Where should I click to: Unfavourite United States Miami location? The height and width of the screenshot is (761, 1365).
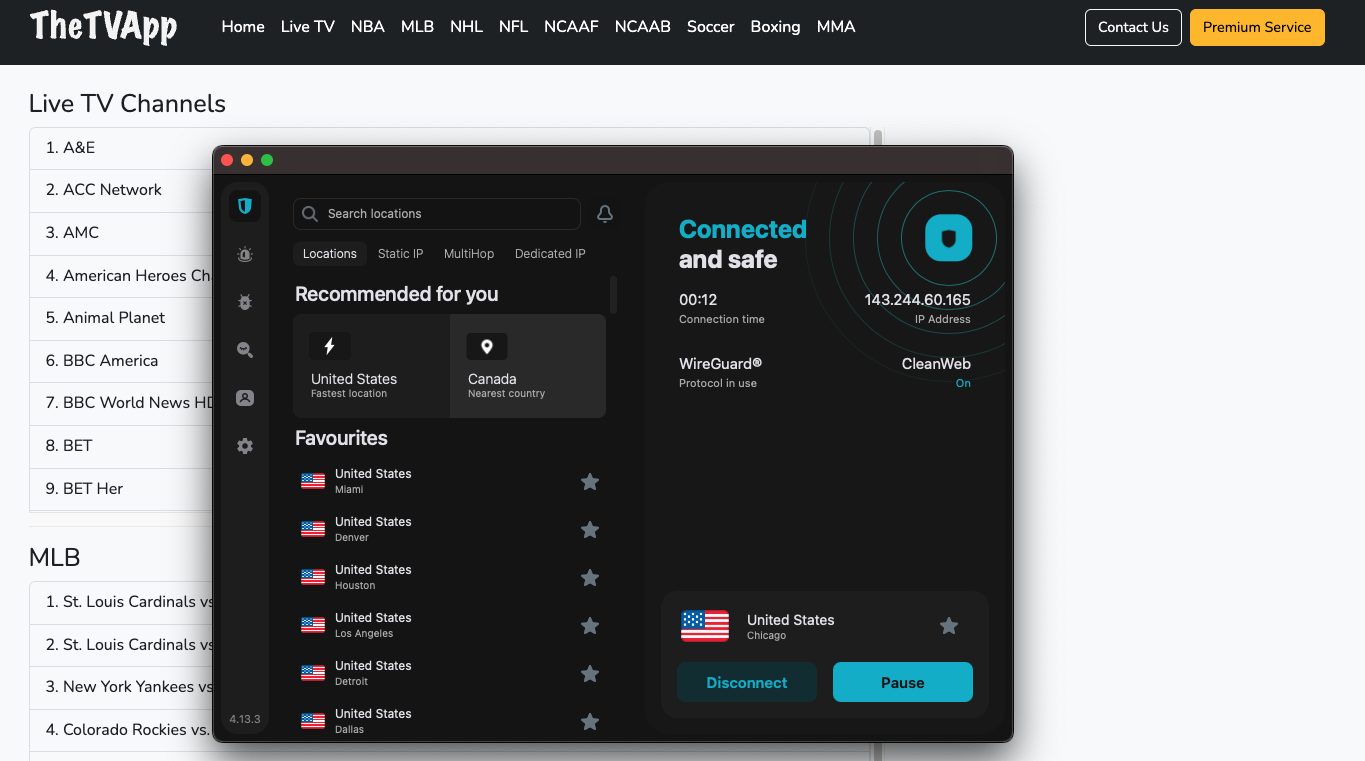tap(590, 481)
